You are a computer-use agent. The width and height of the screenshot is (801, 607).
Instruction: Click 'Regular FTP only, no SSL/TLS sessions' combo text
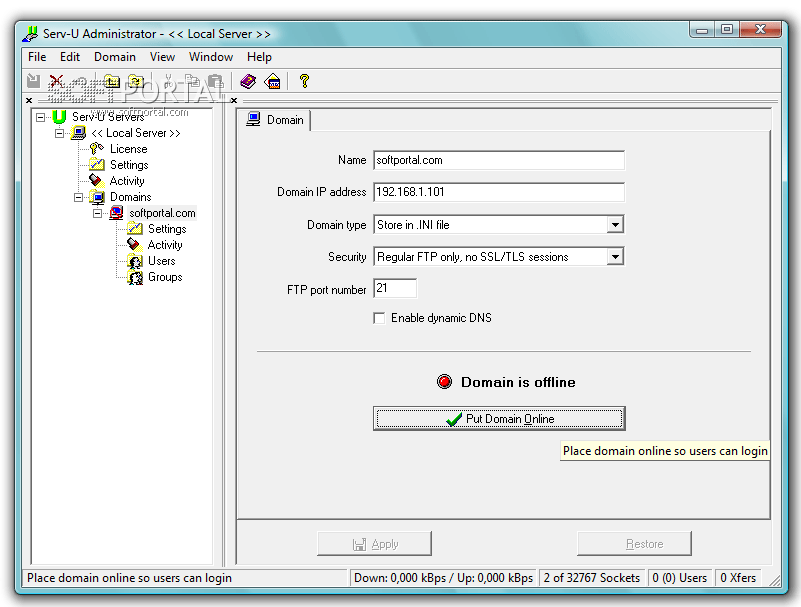(x=473, y=257)
